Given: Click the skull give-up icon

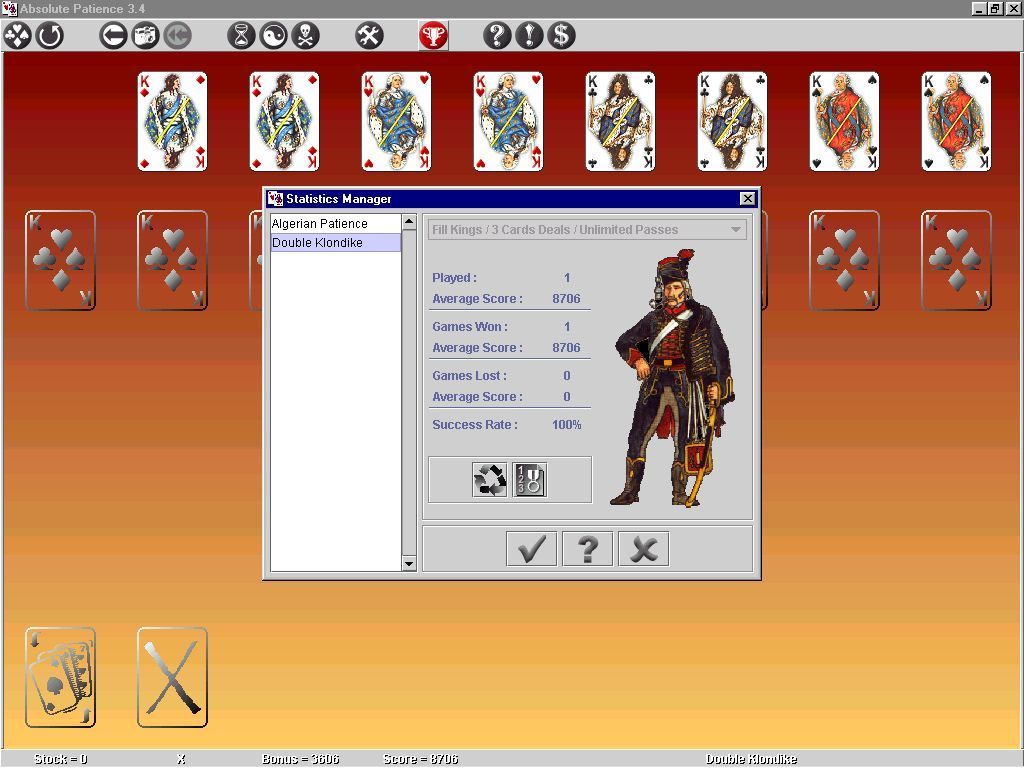Looking at the screenshot, I should click(305, 36).
